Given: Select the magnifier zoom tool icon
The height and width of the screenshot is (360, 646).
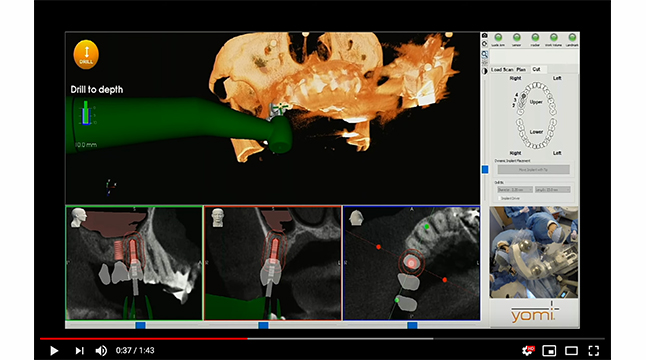Looking at the screenshot, I should pyautogui.click(x=485, y=54).
